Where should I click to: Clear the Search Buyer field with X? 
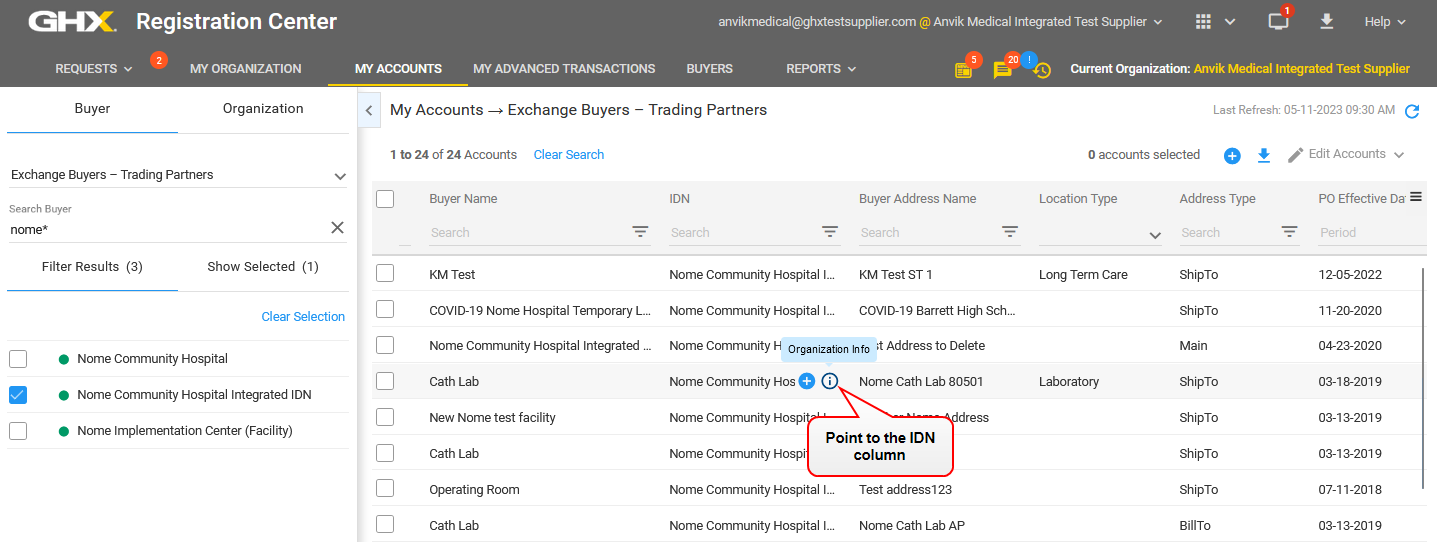pyautogui.click(x=337, y=228)
